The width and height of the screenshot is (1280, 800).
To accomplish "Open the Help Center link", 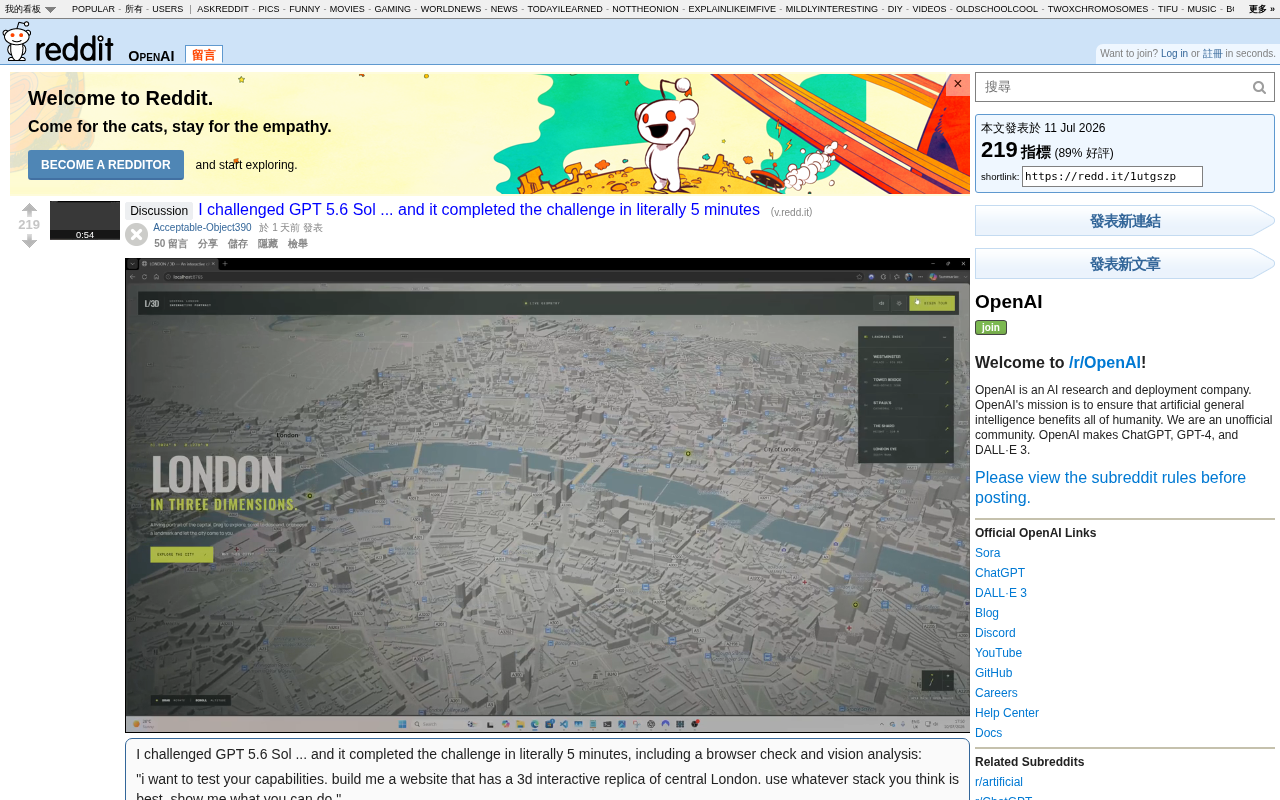I will [x=1007, y=713].
